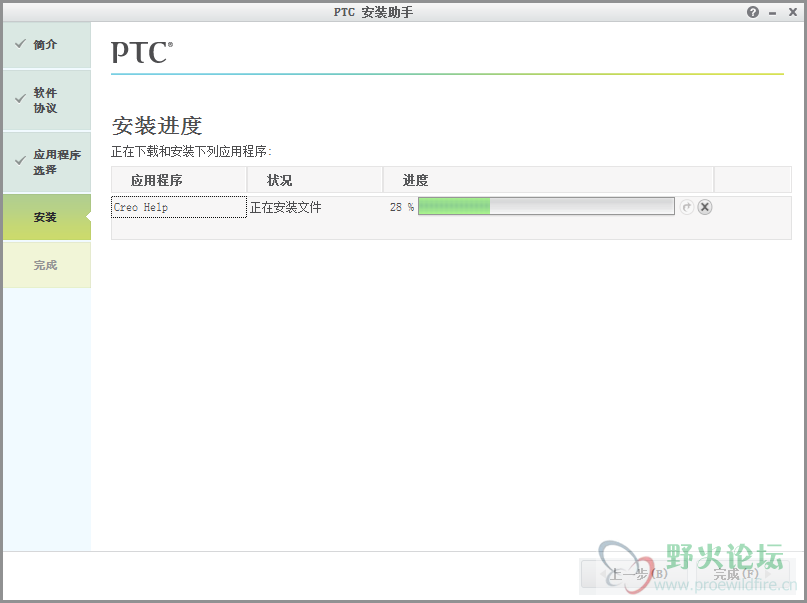
Task: Select the 应用程序选择 sidebar step
Action: (47, 162)
